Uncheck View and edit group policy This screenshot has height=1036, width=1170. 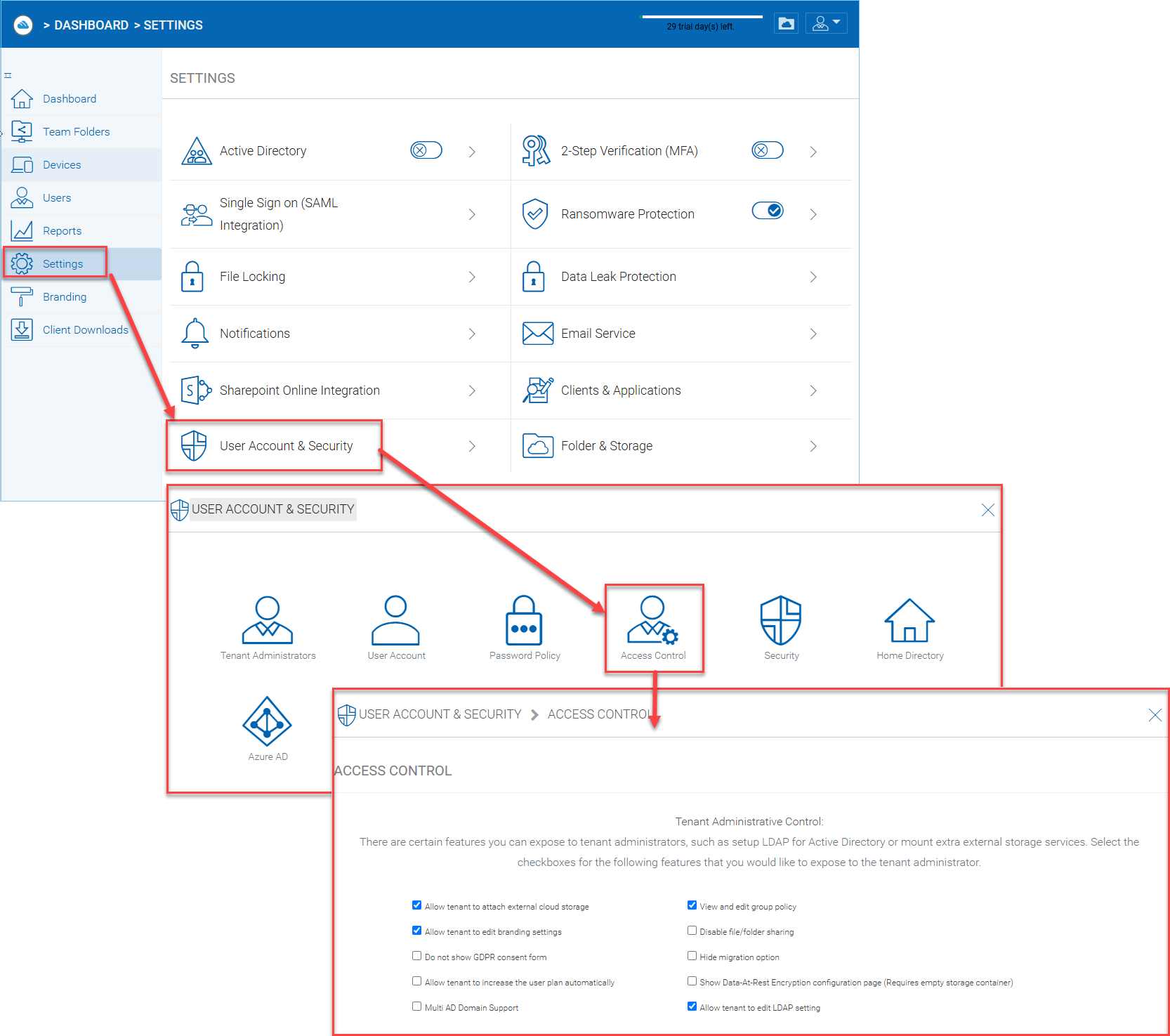tap(692, 905)
